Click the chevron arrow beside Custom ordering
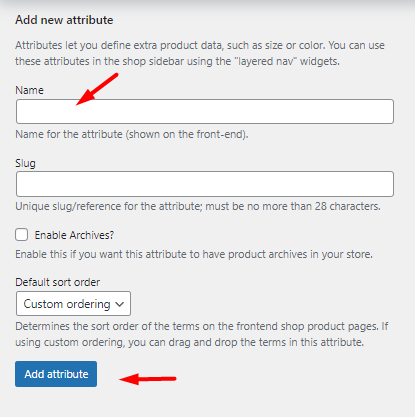The image size is (415, 417). coord(119,304)
